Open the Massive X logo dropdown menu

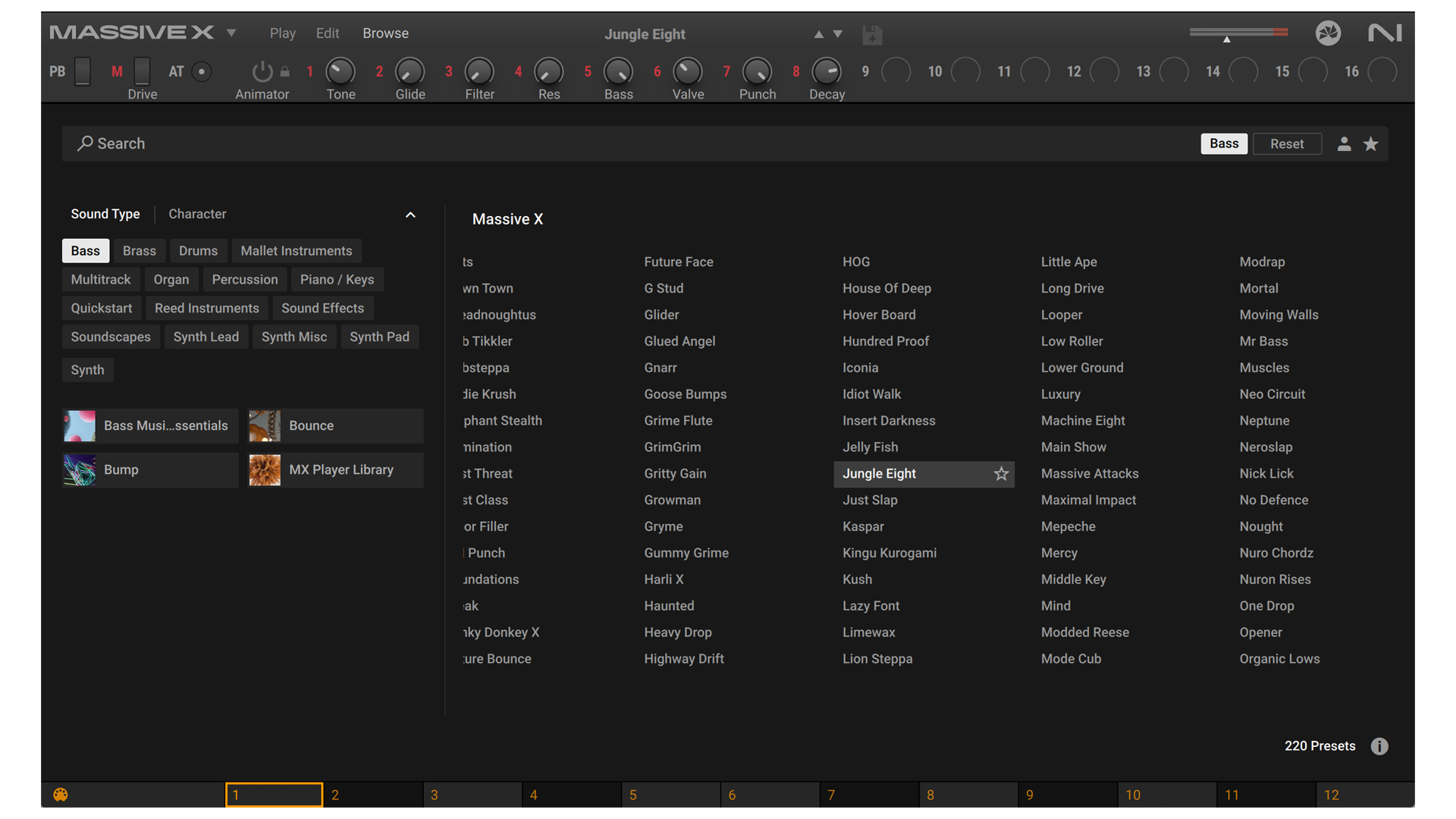tap(231, 33)
